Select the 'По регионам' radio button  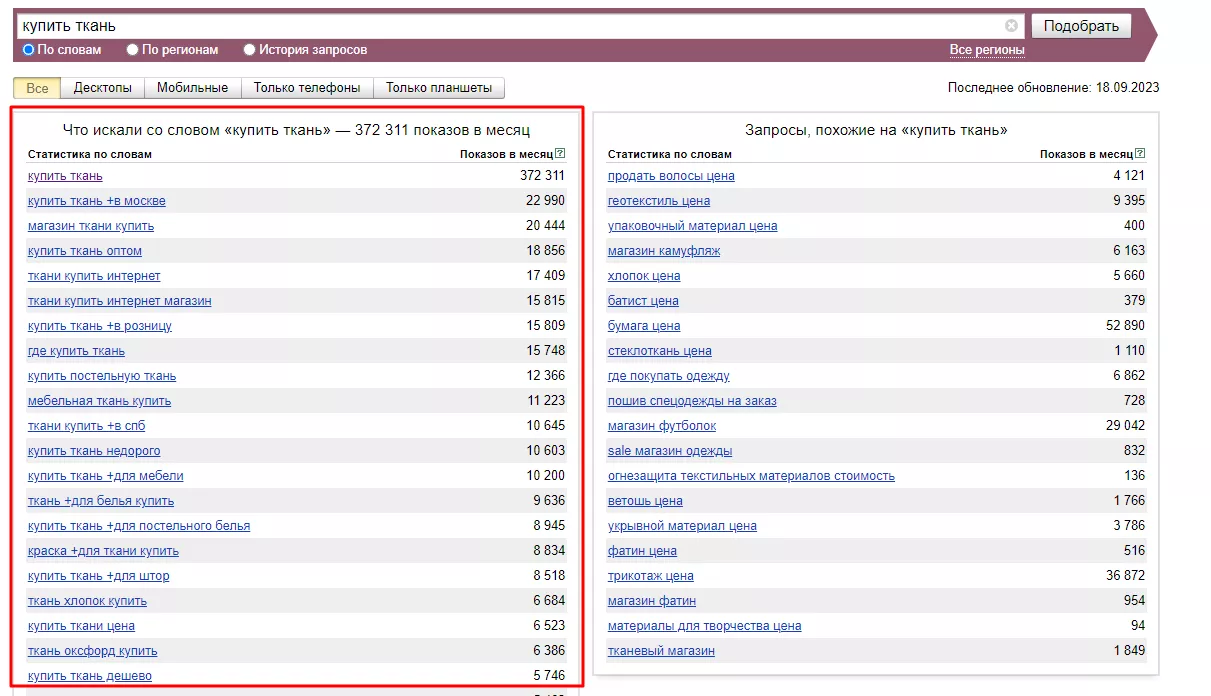tap(133, 49)
